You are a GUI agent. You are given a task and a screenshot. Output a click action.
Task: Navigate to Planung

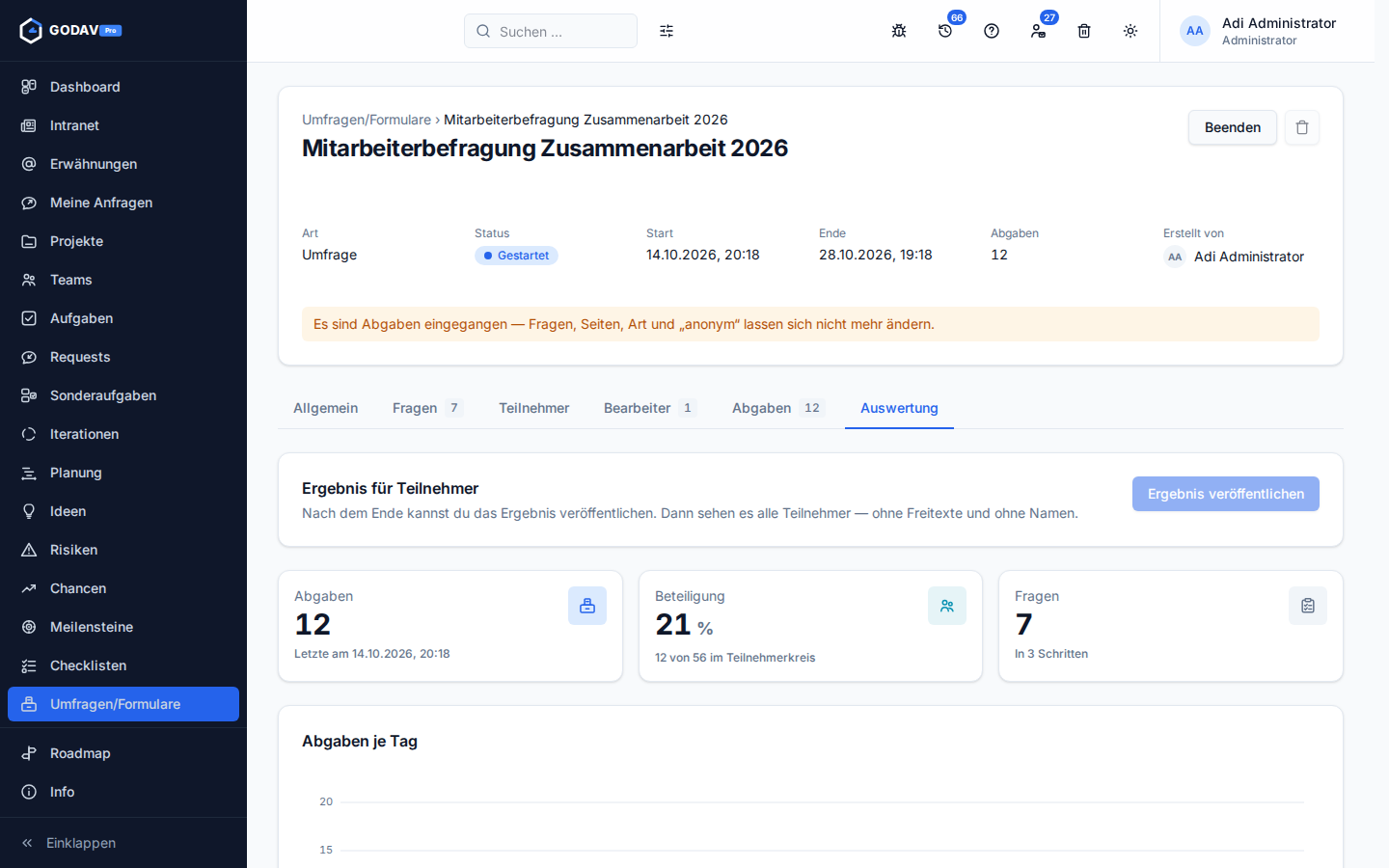123,473
